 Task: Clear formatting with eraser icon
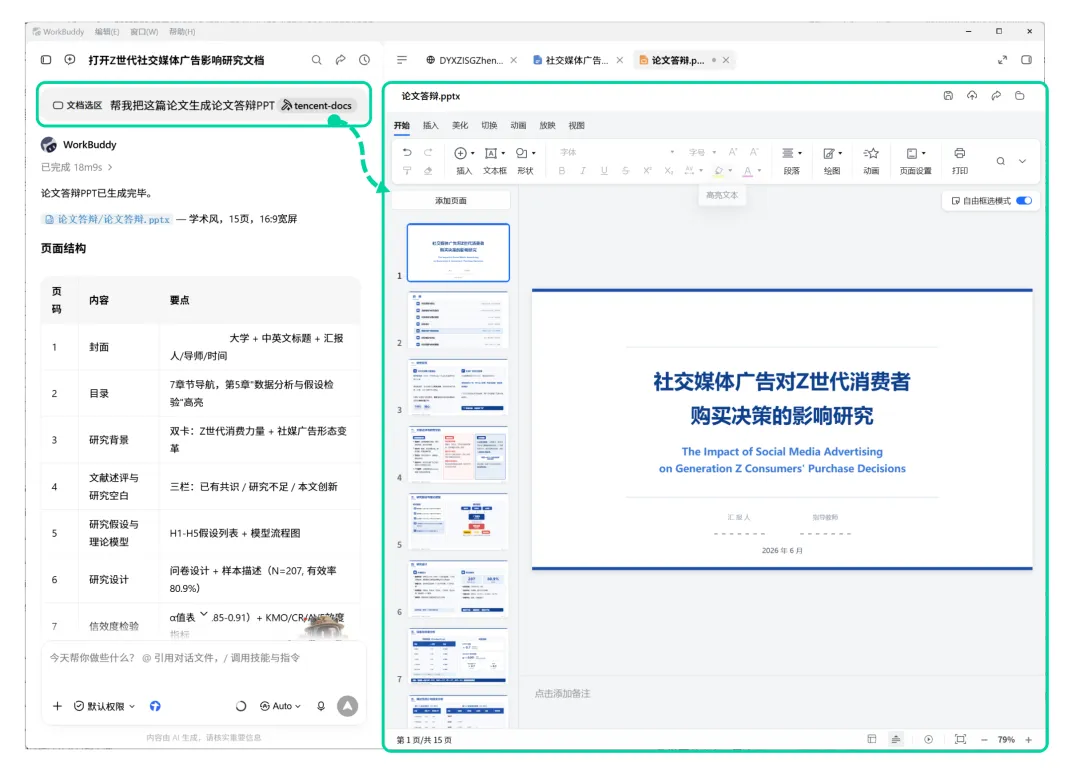(428, 171)
